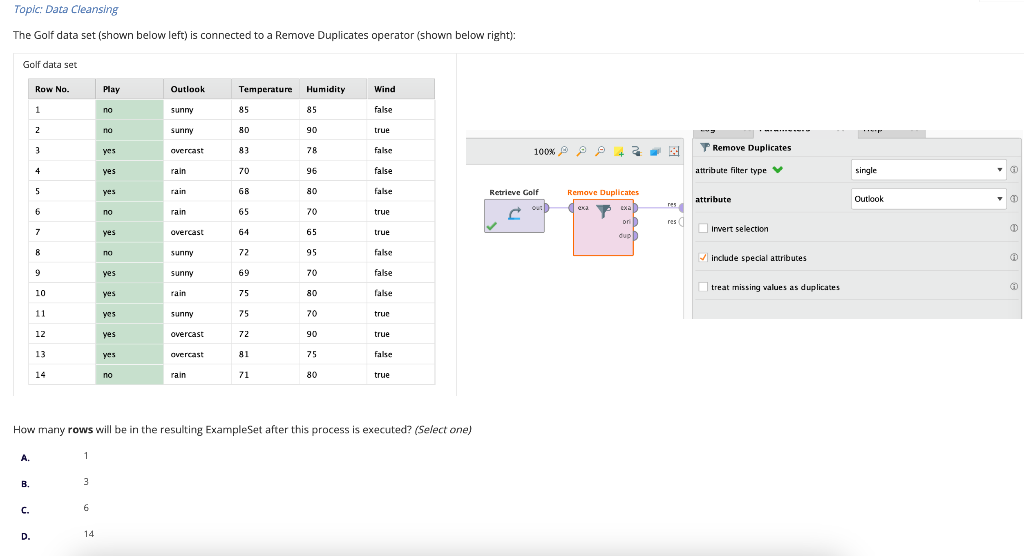Click the dup output port
The height and width of the screenshot is (556, 1024).
click(x=634, y=235)
